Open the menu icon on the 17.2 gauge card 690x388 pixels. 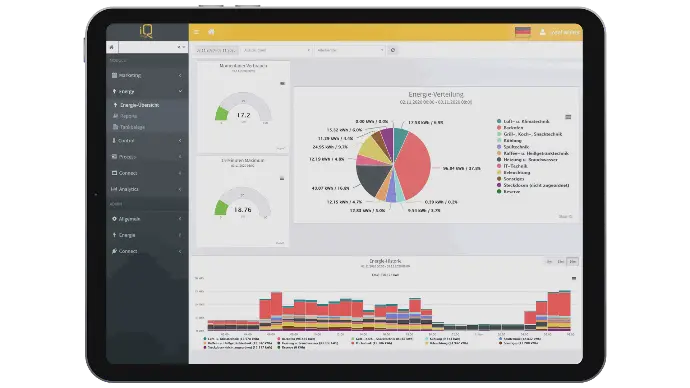coord(283,83)
